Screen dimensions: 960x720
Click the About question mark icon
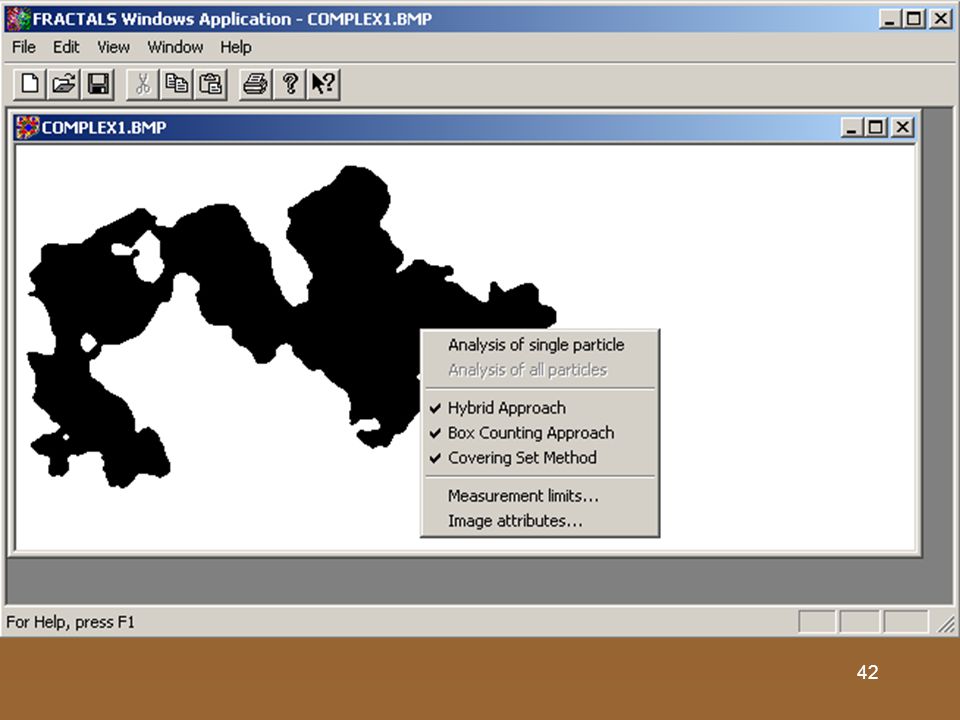(290, 84)
